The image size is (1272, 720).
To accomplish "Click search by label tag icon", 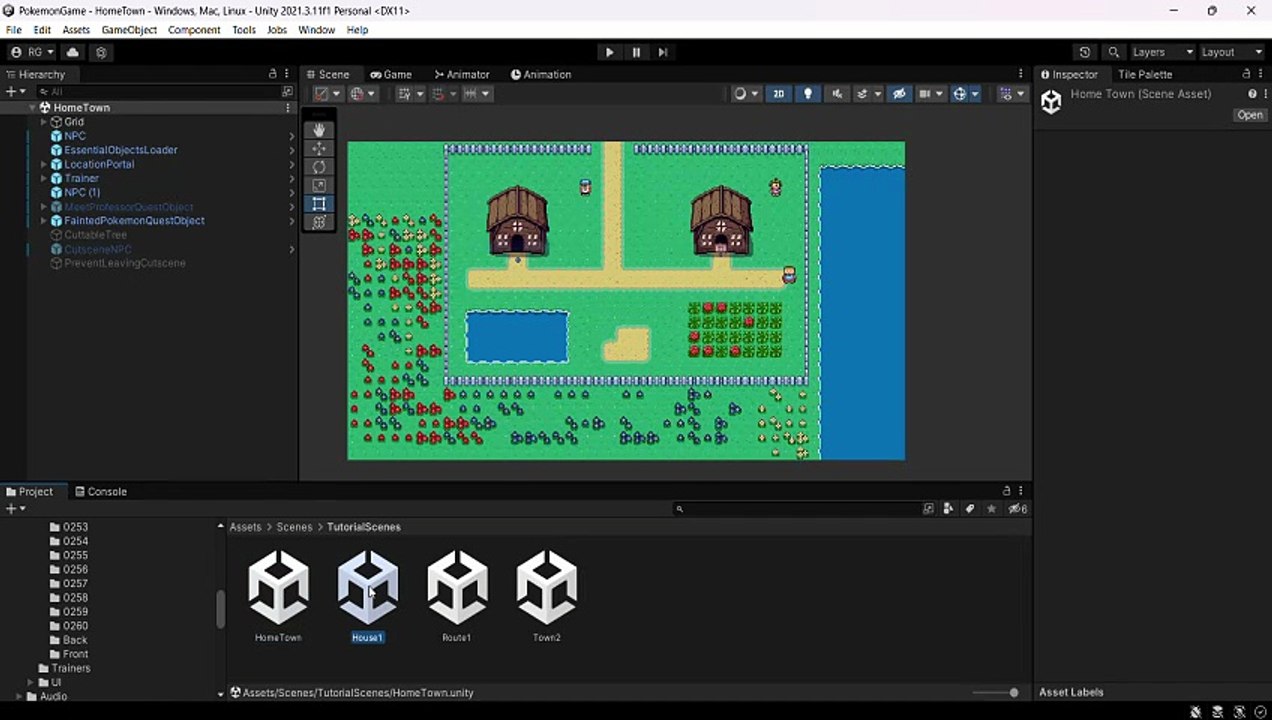I will pos(969,509).
